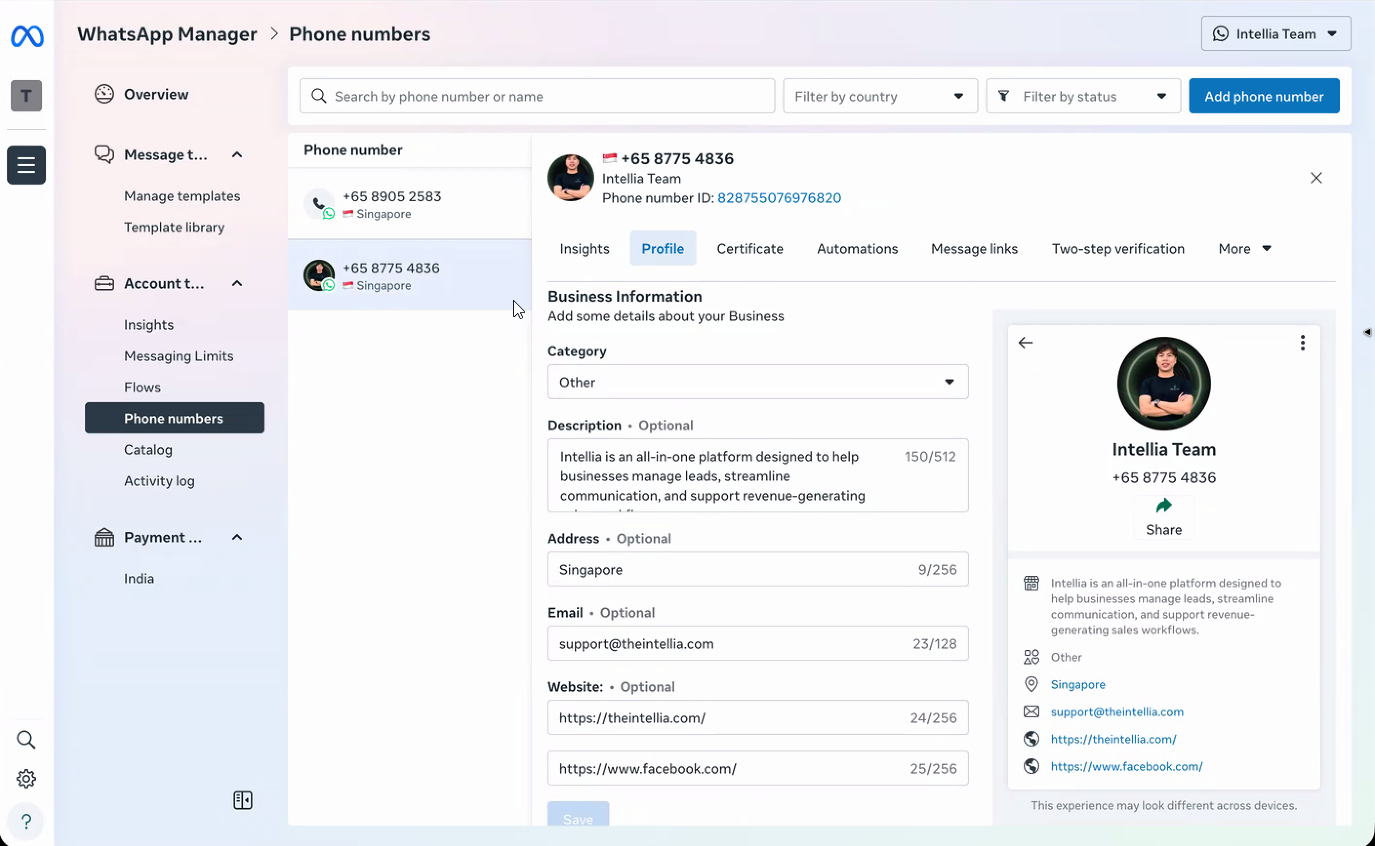Click the back arrow in profile preview
This screenshot has width=1375, height=846.
pyautogui.click(x=1025, y=343)
